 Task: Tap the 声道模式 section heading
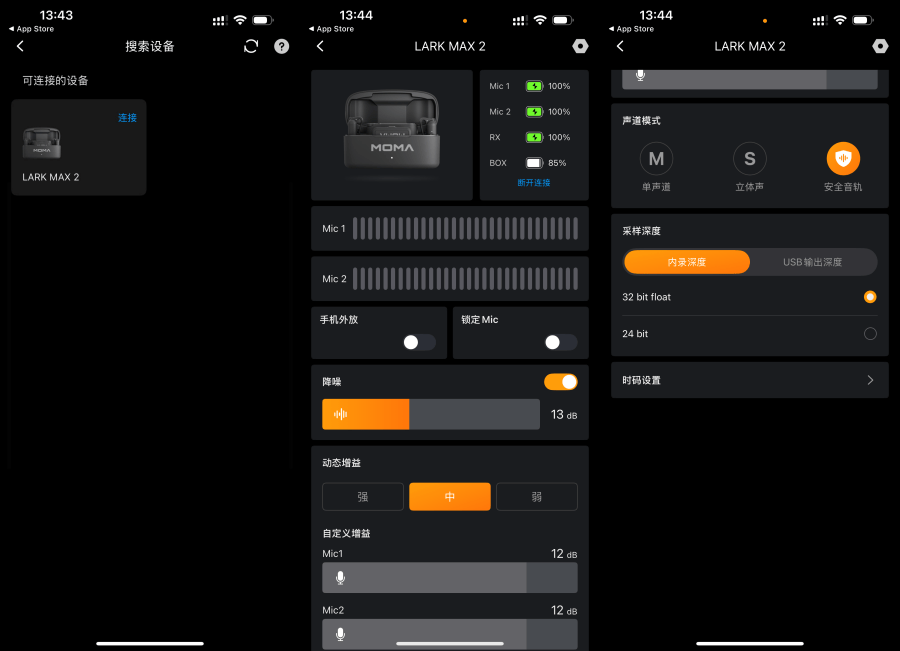tap(642, 121)
